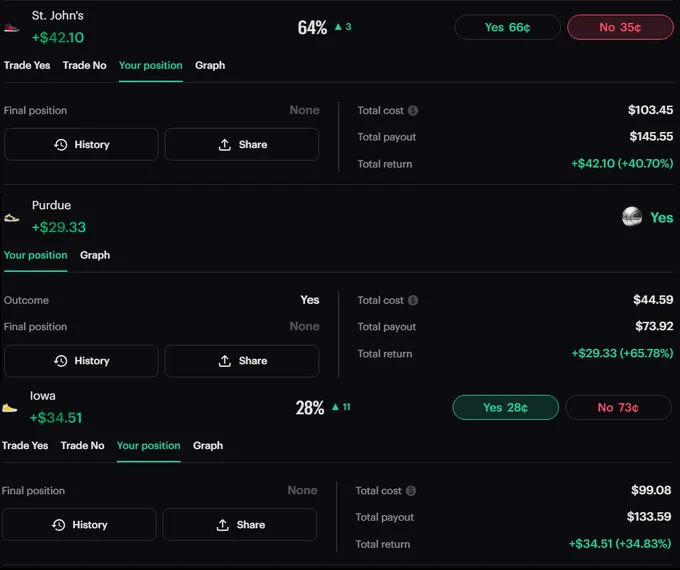
Task: Select Your position tab for Iowa
Action: [149, 446]
